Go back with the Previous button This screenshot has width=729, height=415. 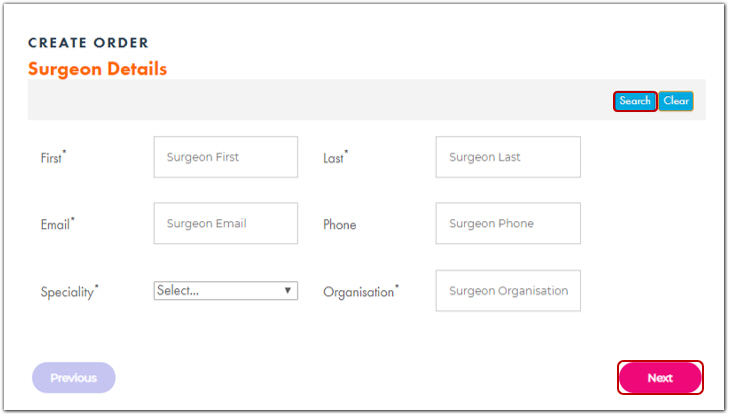click(74, 378)
